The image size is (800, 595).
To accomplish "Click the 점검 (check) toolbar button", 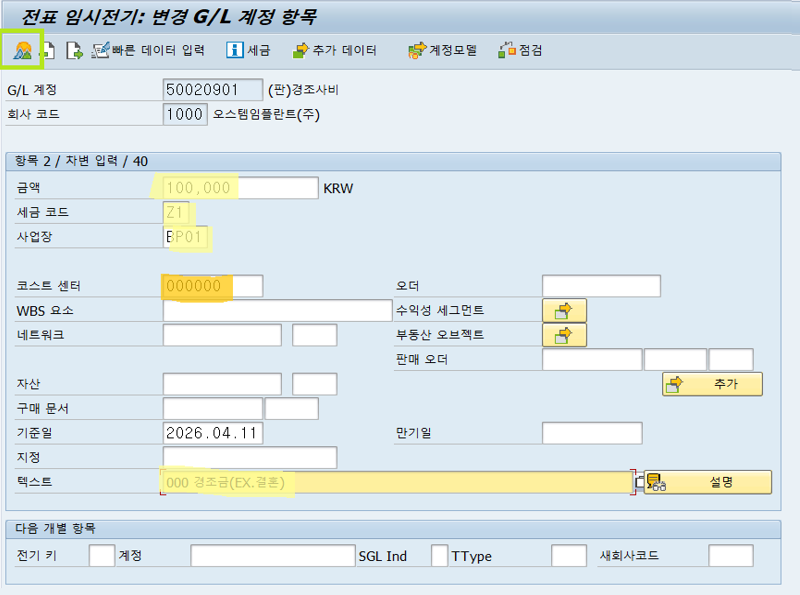I will click(520, 50).
